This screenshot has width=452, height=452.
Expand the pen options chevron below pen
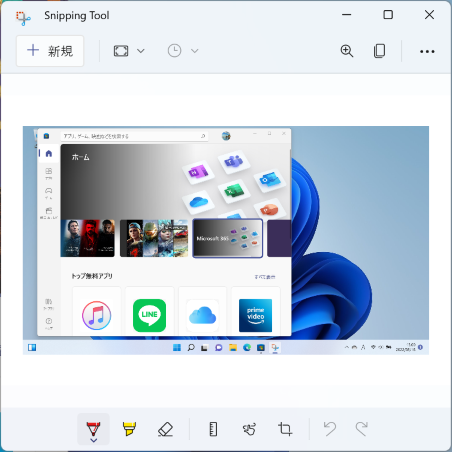pyautogui.click(x=94, y=441)
